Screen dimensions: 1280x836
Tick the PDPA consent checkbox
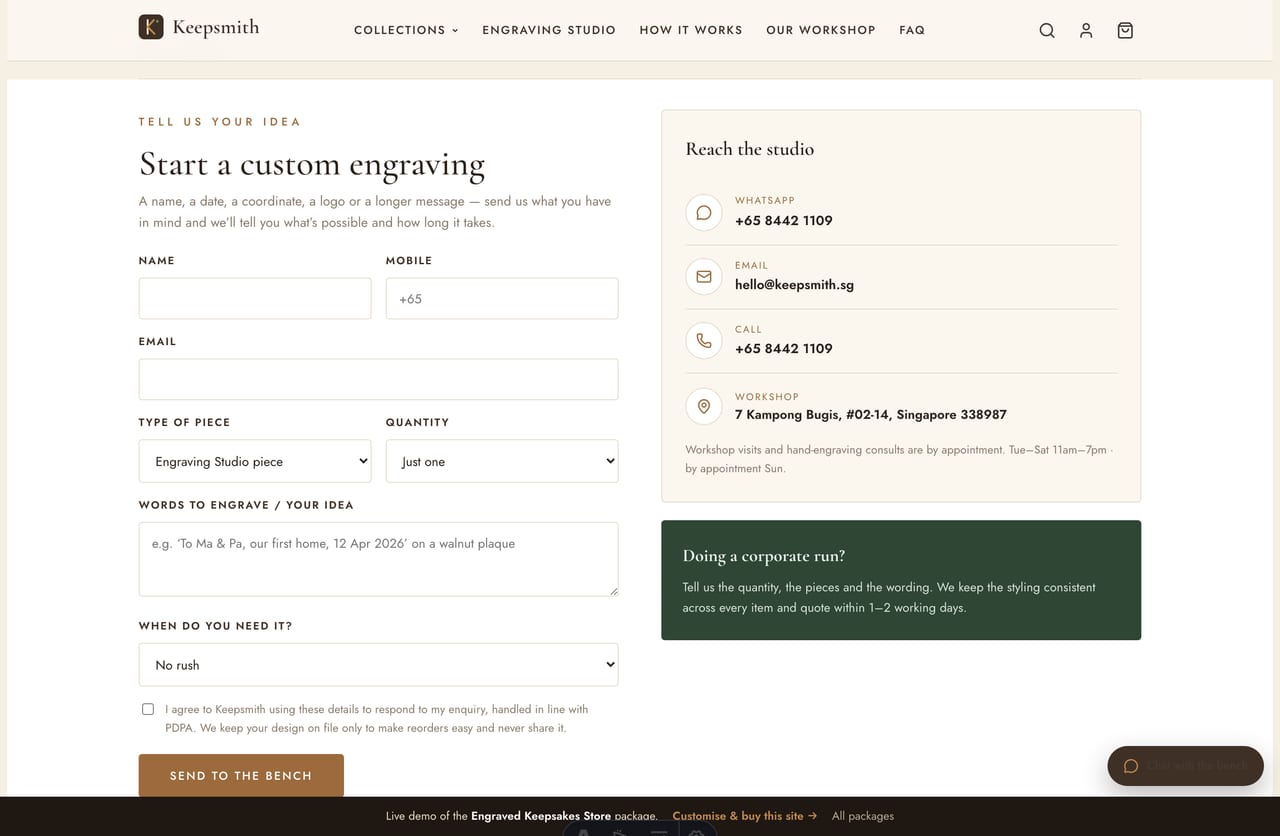tap(148, 709)
